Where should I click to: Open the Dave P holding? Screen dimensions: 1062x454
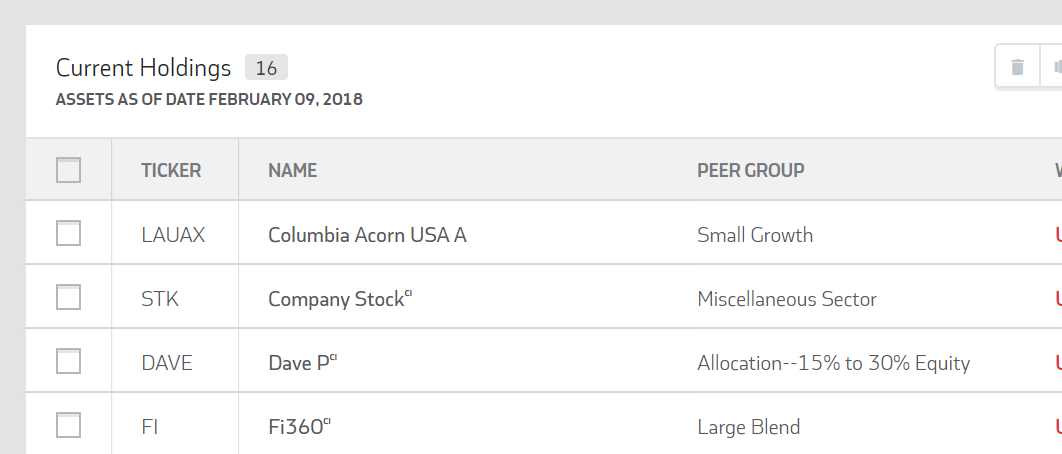coord(298,363)
